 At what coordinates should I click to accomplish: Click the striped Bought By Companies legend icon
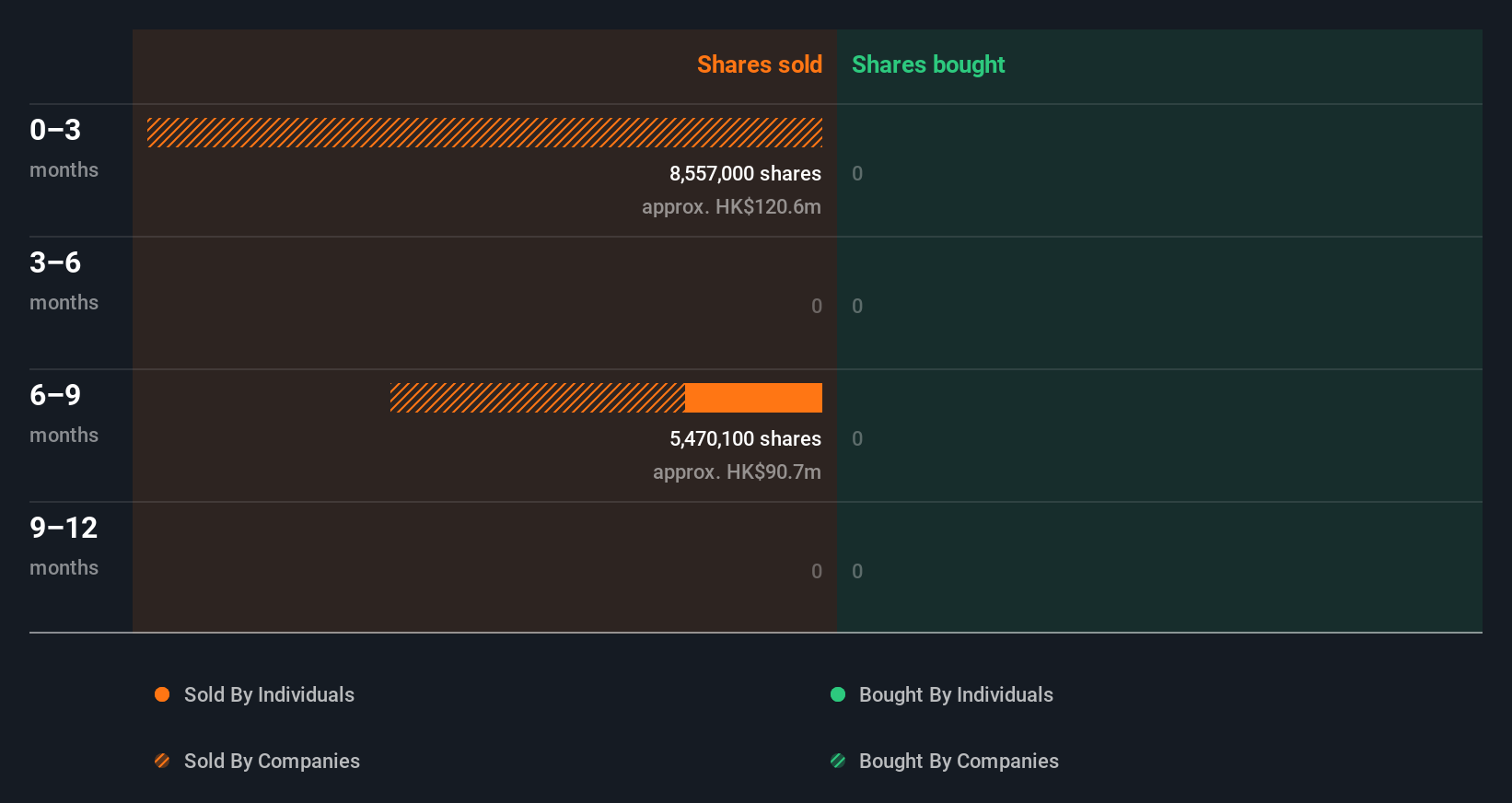coord(838,761)
